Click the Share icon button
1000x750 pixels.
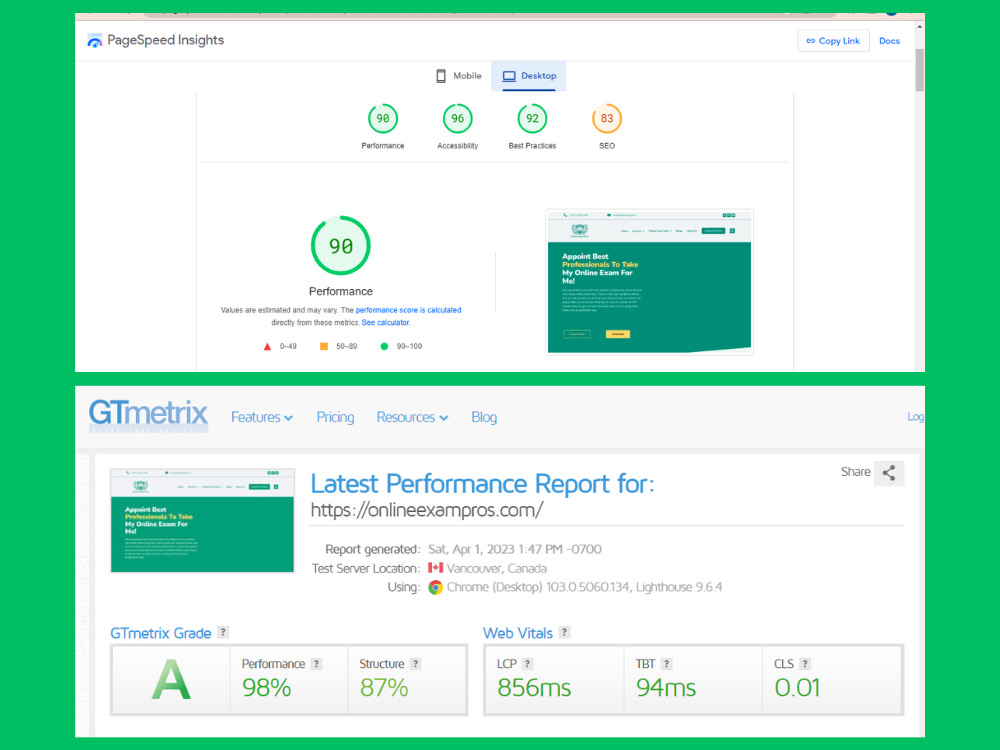coord(888,473)
